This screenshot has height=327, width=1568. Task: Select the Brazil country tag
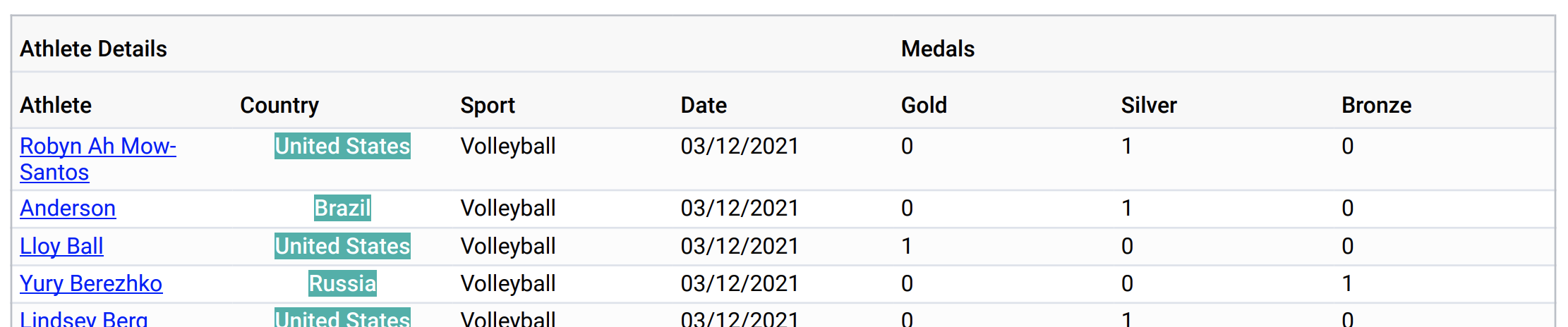coord(342,208)
